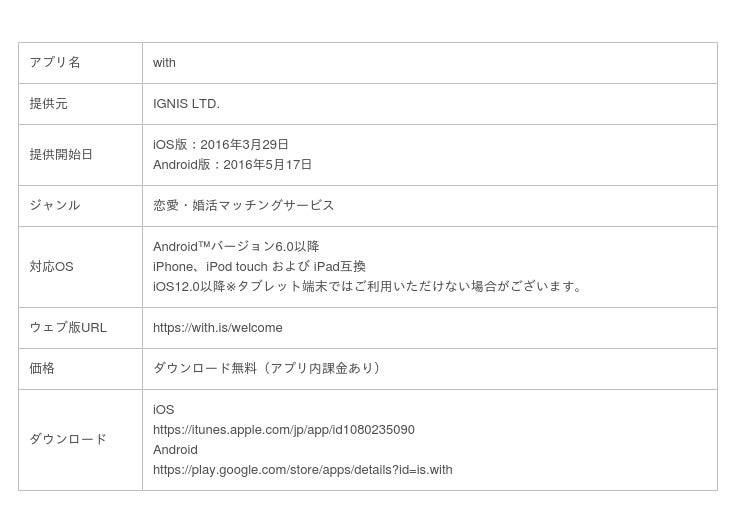
Task: Click the iPhone, iPod touch compatibility line
Action: (259, 267)
